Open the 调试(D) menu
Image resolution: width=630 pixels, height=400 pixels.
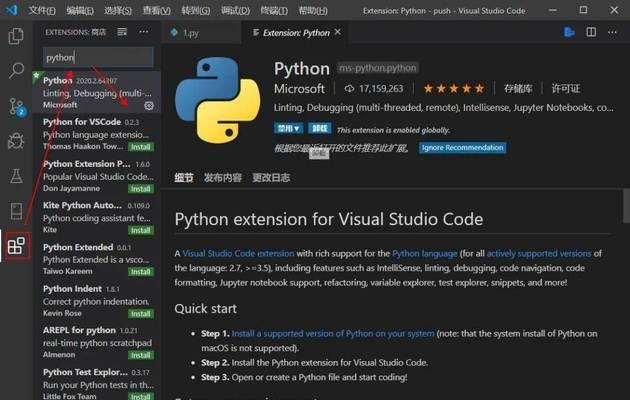235,10
